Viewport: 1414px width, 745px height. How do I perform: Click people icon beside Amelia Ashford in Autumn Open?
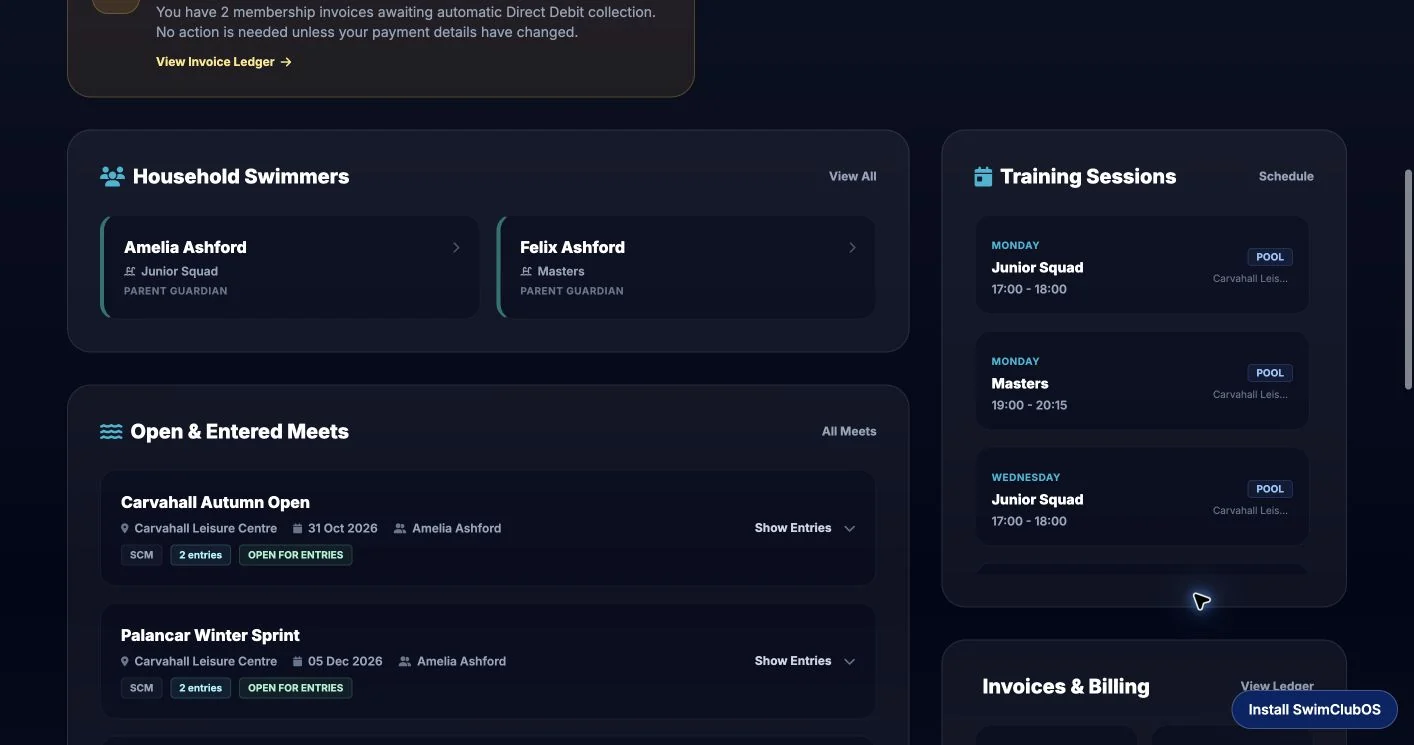coord(400,528)
